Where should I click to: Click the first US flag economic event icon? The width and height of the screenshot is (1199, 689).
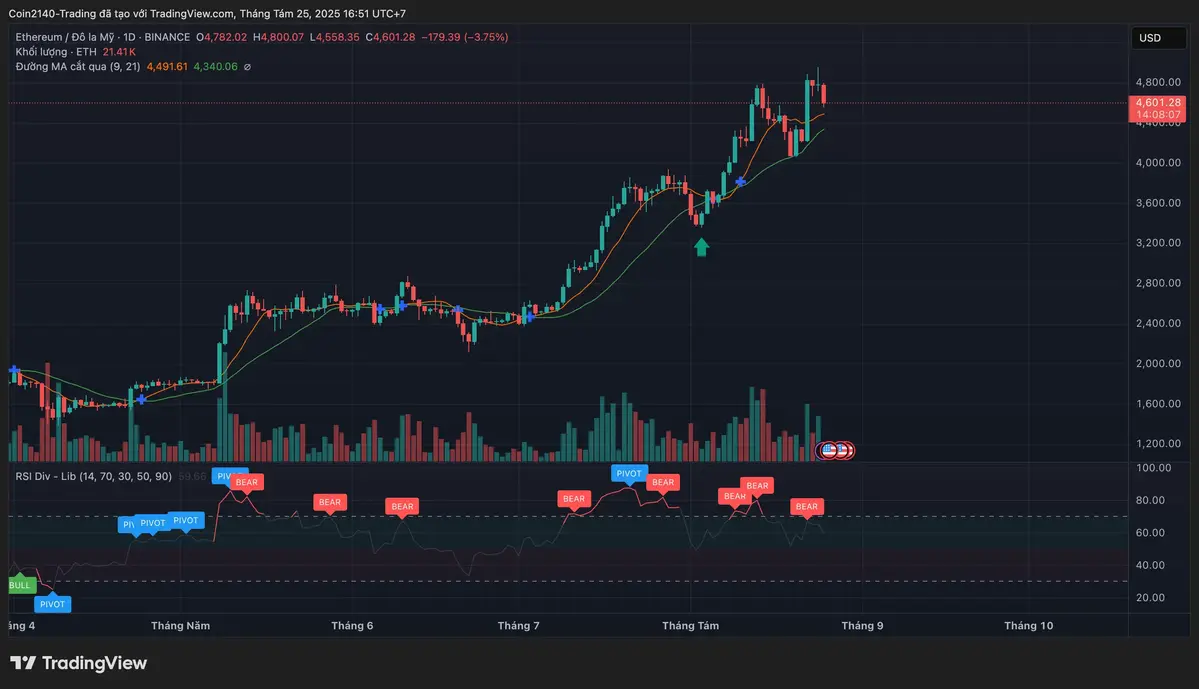coord(829,450)
